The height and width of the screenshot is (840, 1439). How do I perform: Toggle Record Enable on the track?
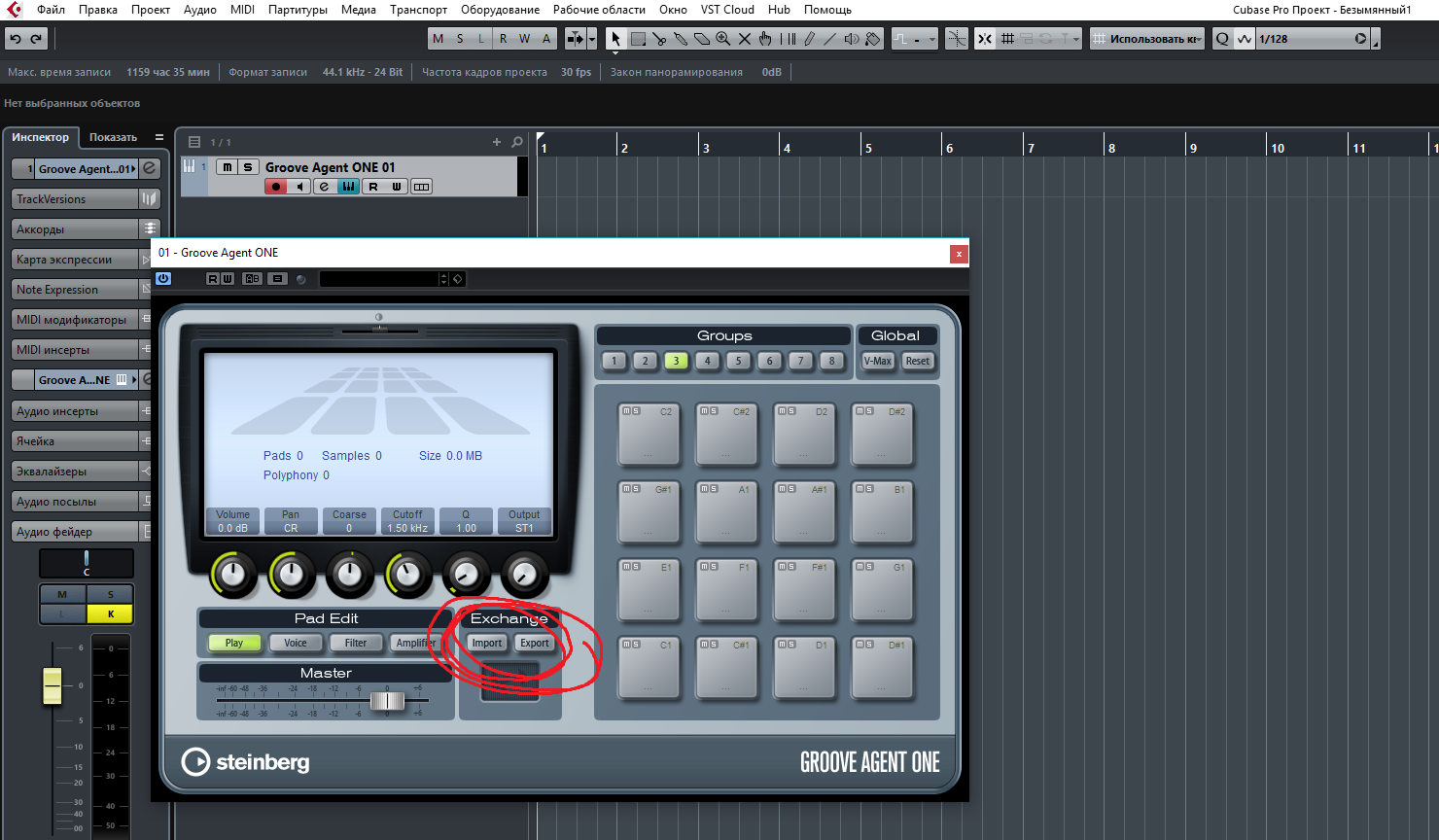pyautogui.click(x=276, y=187)
